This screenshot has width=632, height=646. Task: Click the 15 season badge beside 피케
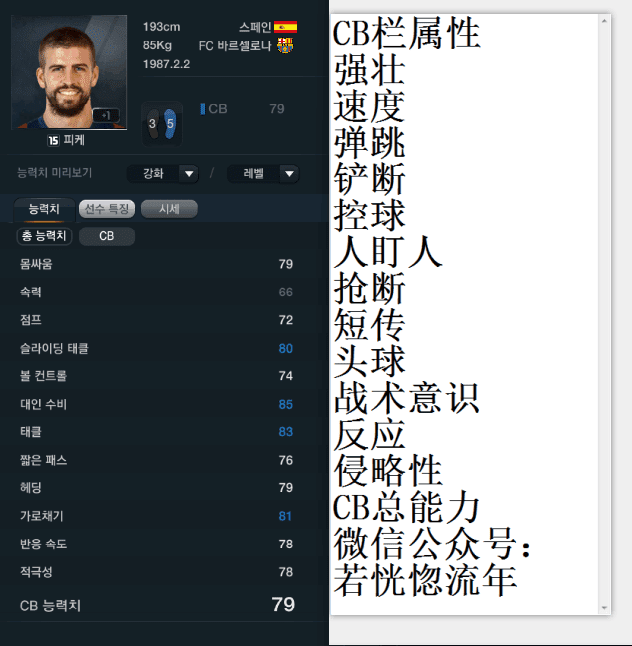pyautogui.click(x=53, y=140)
